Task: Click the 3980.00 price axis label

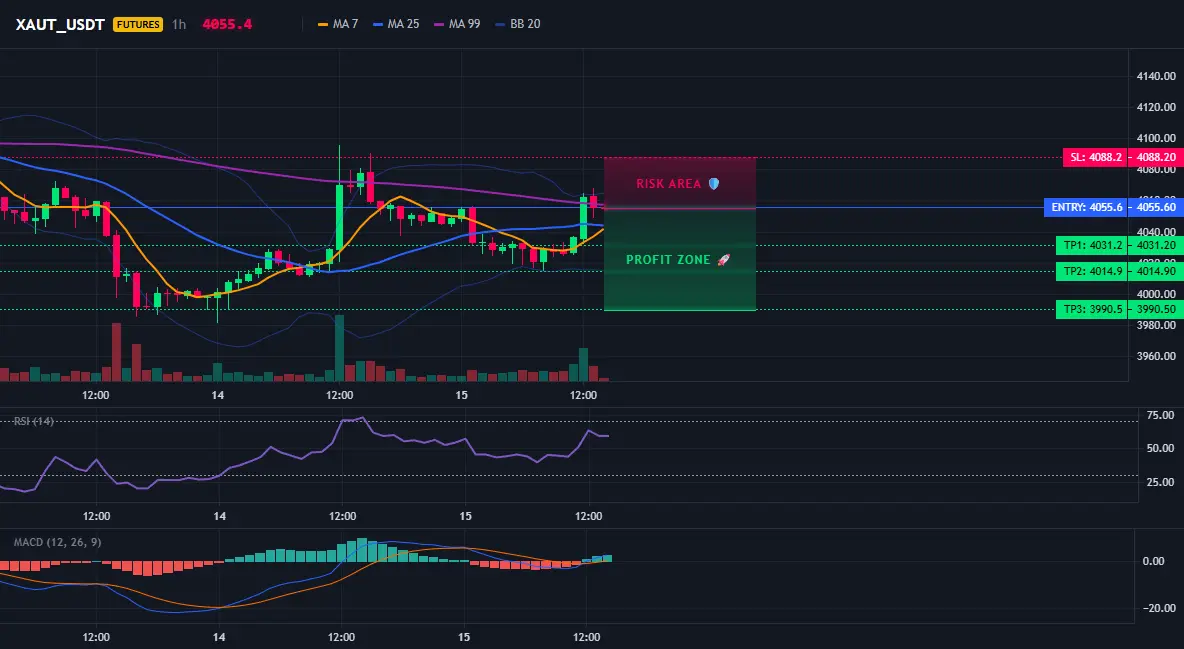Action: click(1156, 325)
